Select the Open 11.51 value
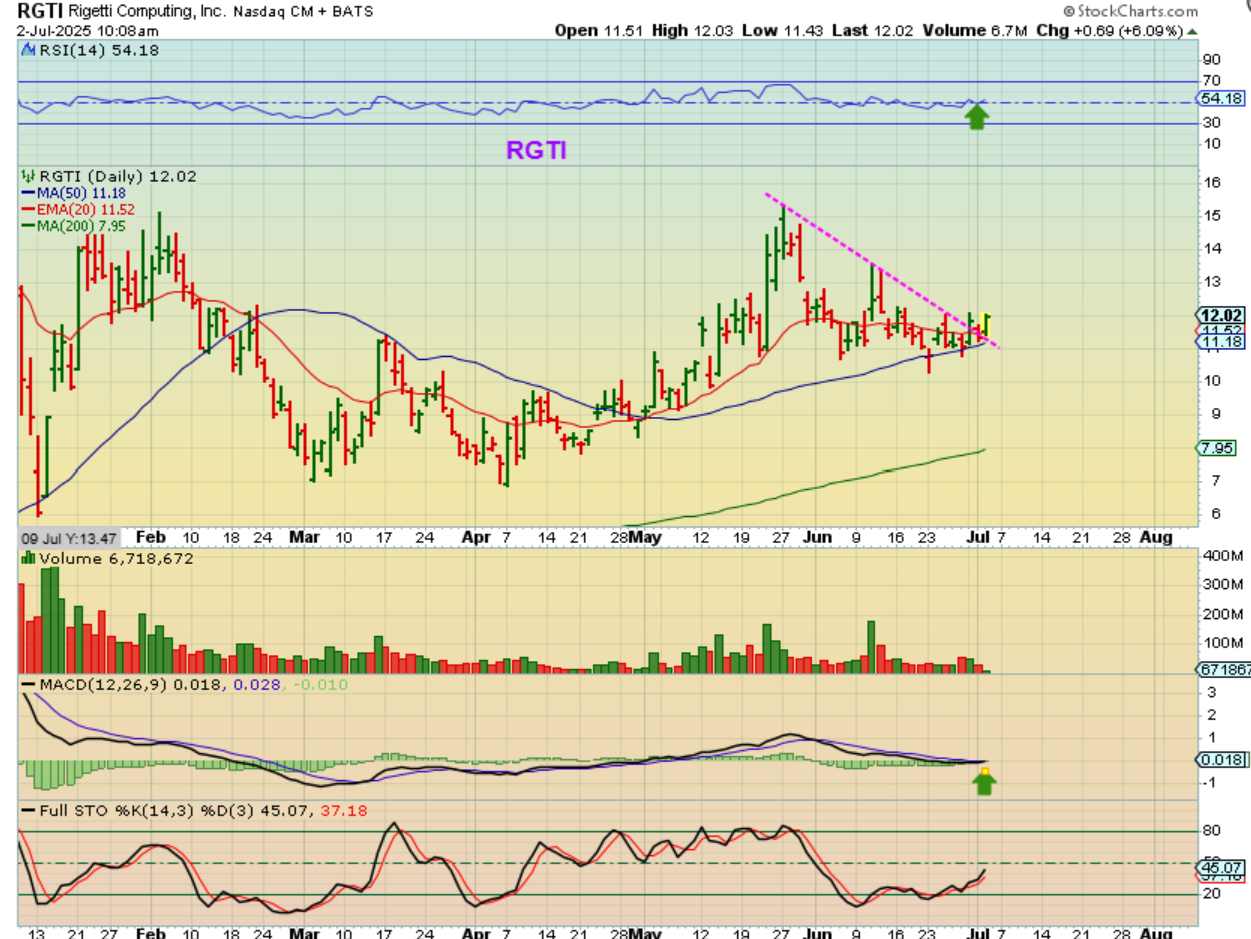This screenshot has width=1251, height=939. 598,31
